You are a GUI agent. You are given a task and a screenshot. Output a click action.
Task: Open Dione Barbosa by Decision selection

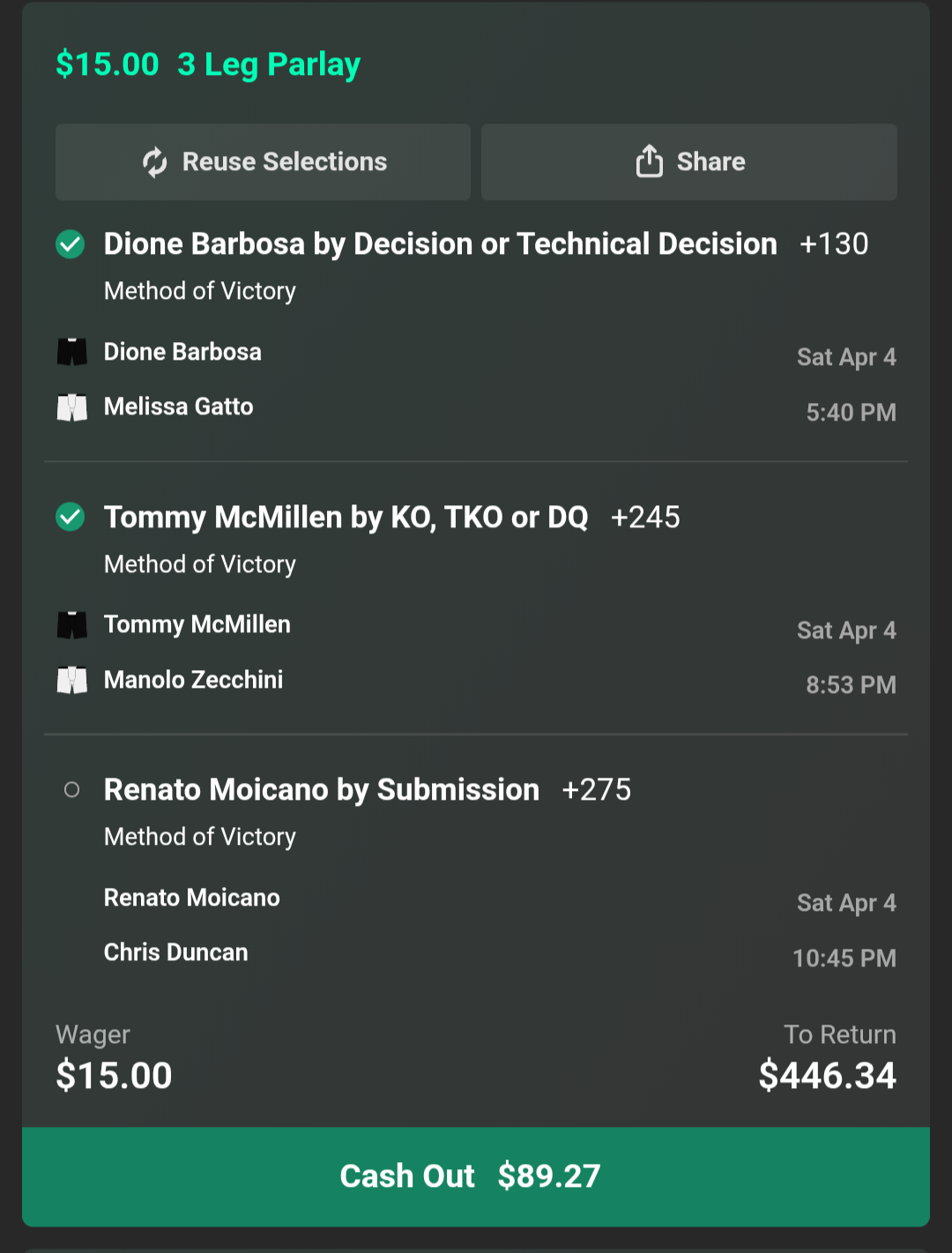(x=440, y=244)
